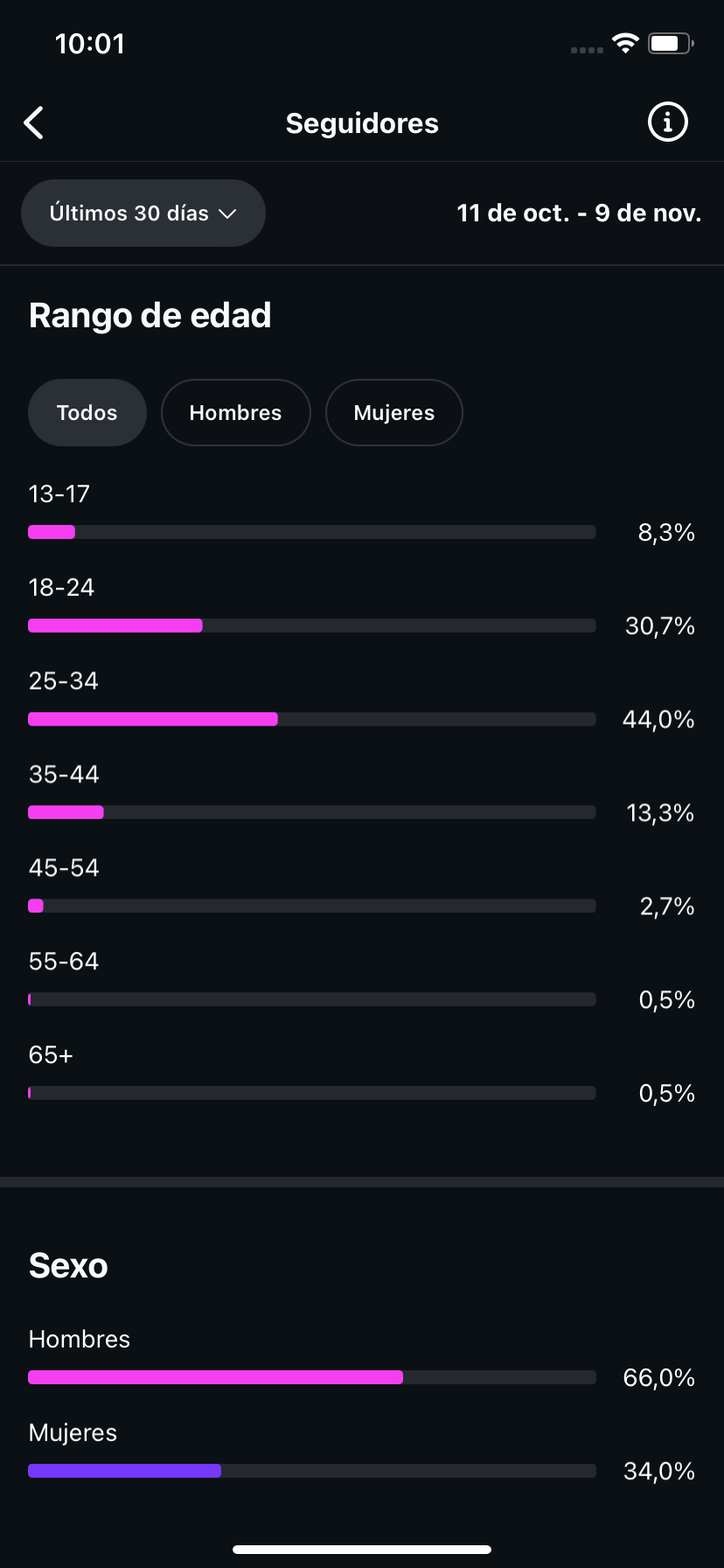Tap the 10:01 clock in status bar

coord(90,44)
